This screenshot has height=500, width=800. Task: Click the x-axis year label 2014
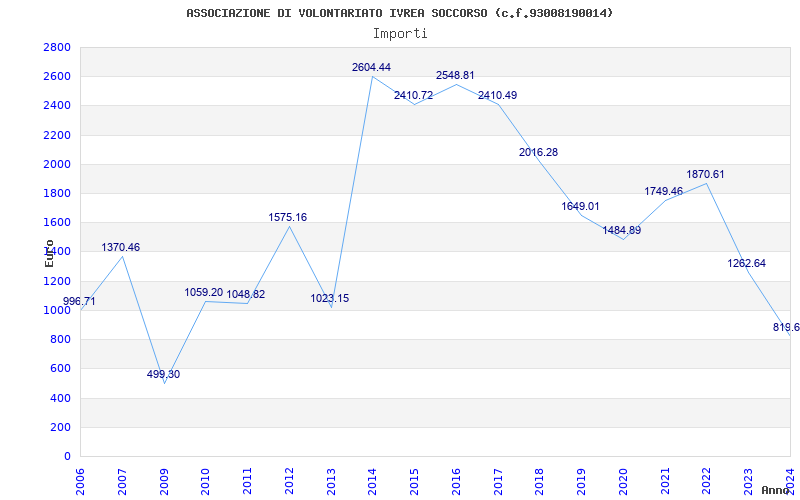(x=373, y=481)
